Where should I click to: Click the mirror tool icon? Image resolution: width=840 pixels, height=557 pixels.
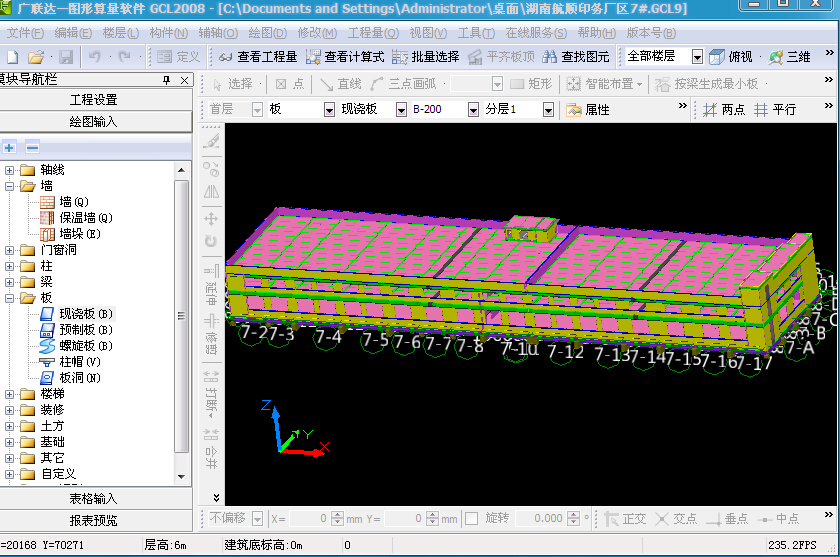pyautogui.click(x=212, y=192)
